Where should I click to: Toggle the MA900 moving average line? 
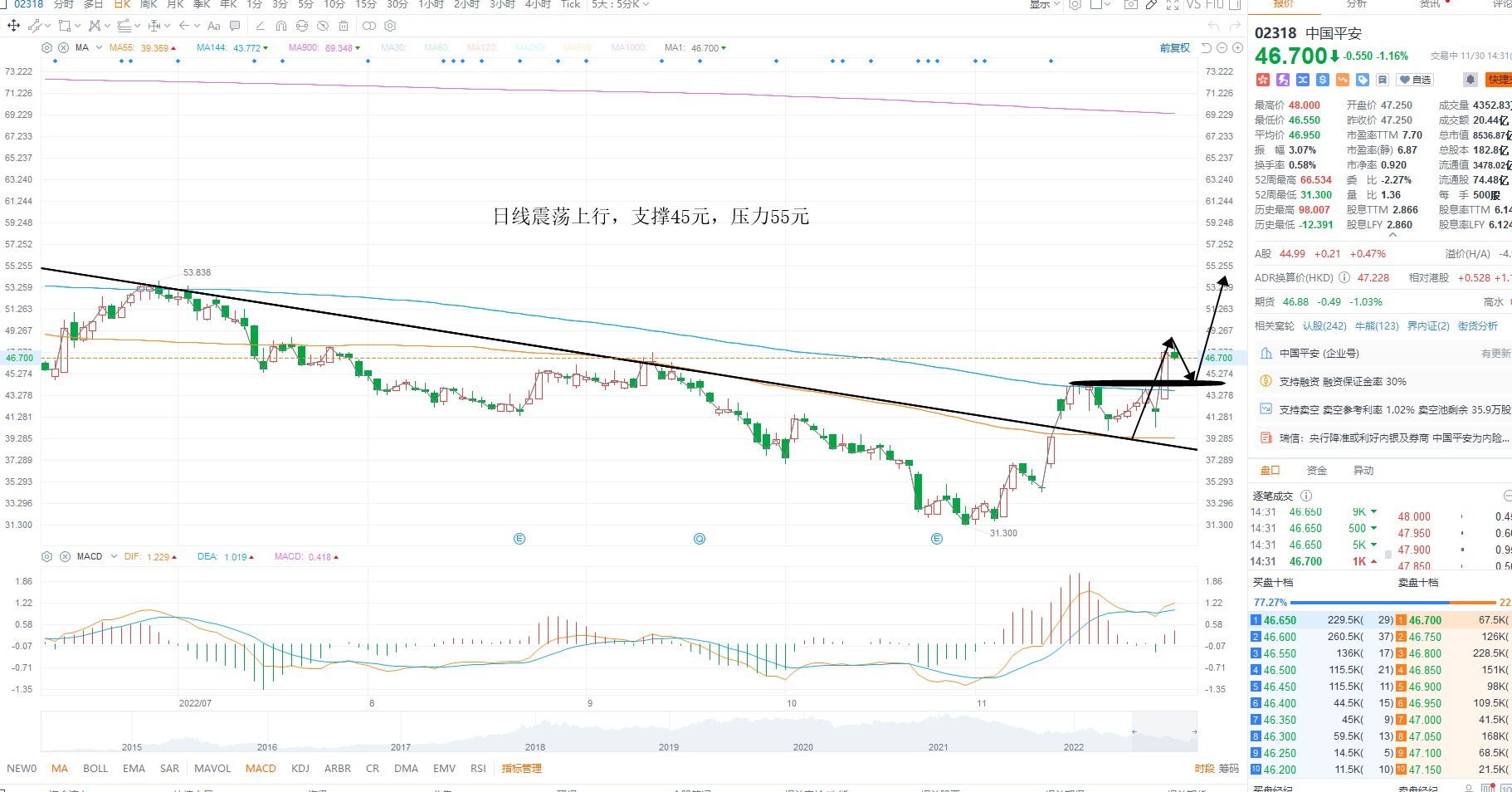pos(324,48)
